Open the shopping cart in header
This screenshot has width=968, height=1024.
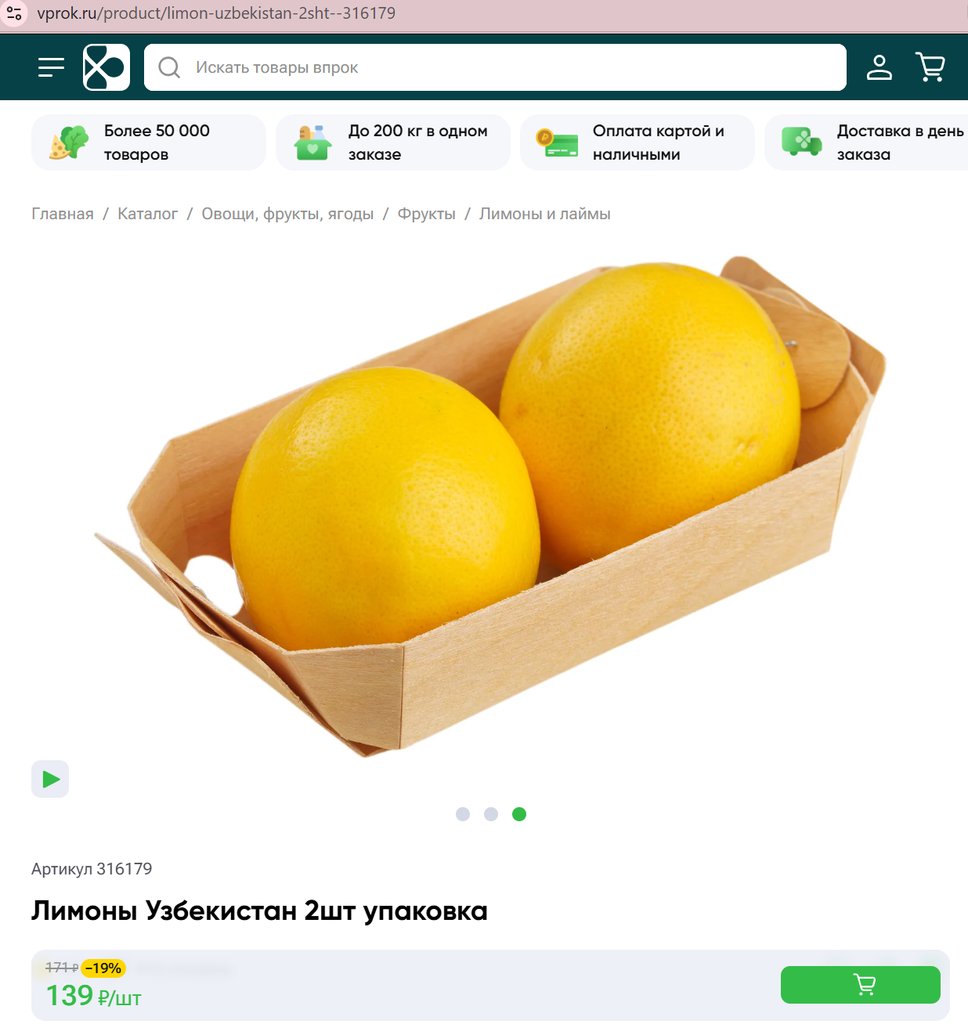click(x=931, y=67)
